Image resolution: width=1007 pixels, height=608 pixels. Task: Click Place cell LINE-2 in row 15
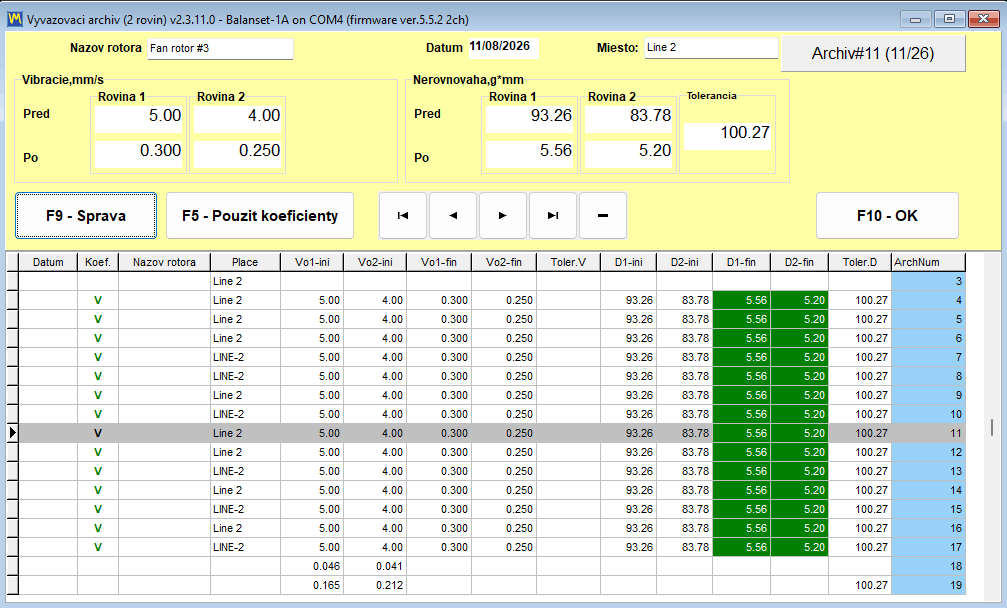(x=245, y=509)
